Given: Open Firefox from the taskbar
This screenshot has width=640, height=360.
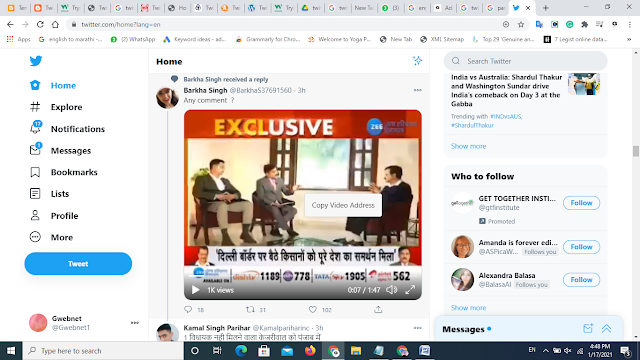Looking at the screenshot, I should pyautogui.click(x=310, y=351).
